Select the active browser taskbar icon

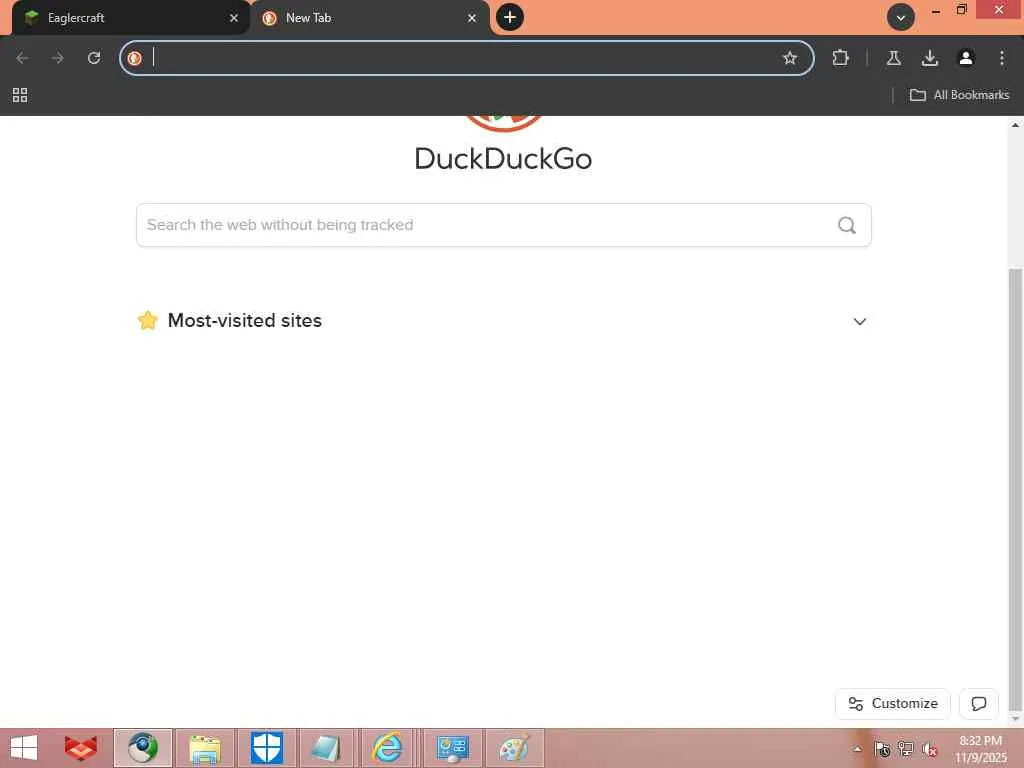[143, 748]
